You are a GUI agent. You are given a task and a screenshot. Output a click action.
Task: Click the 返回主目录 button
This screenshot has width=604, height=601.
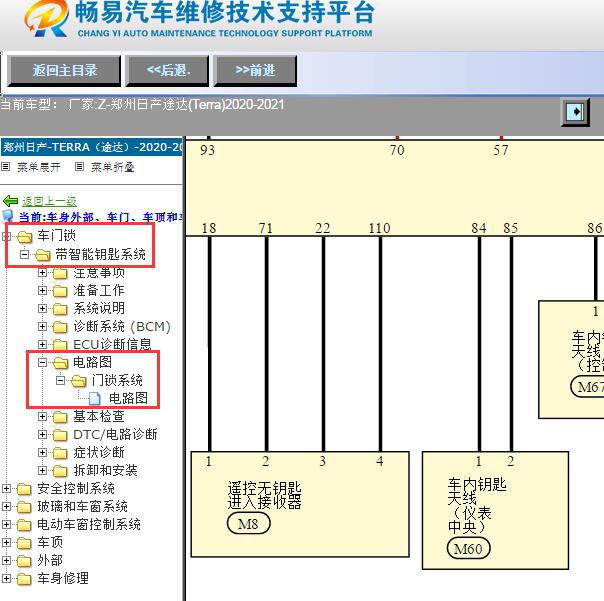64,71
